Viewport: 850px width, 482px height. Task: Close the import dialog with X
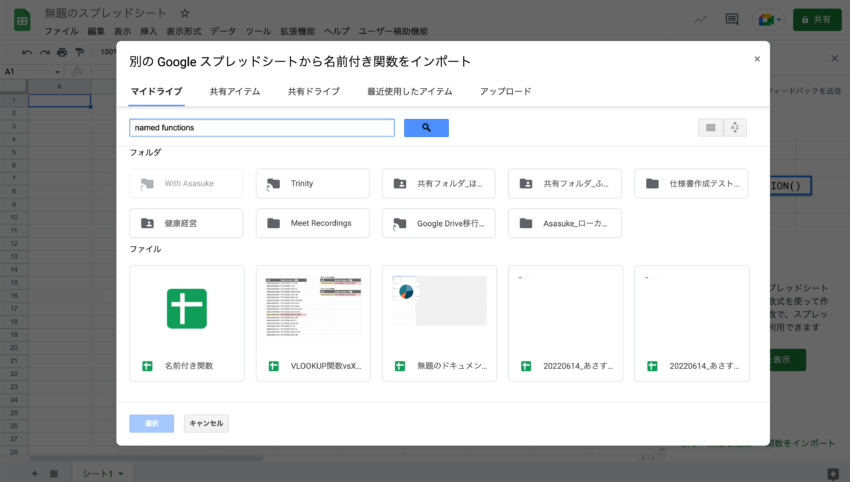point(757,59)
